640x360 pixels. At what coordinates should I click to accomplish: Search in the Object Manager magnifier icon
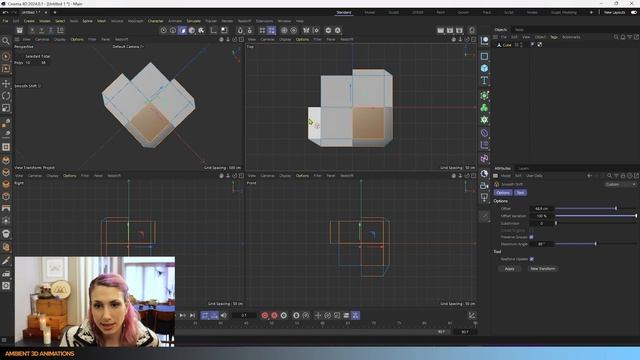tap(616, 37)
